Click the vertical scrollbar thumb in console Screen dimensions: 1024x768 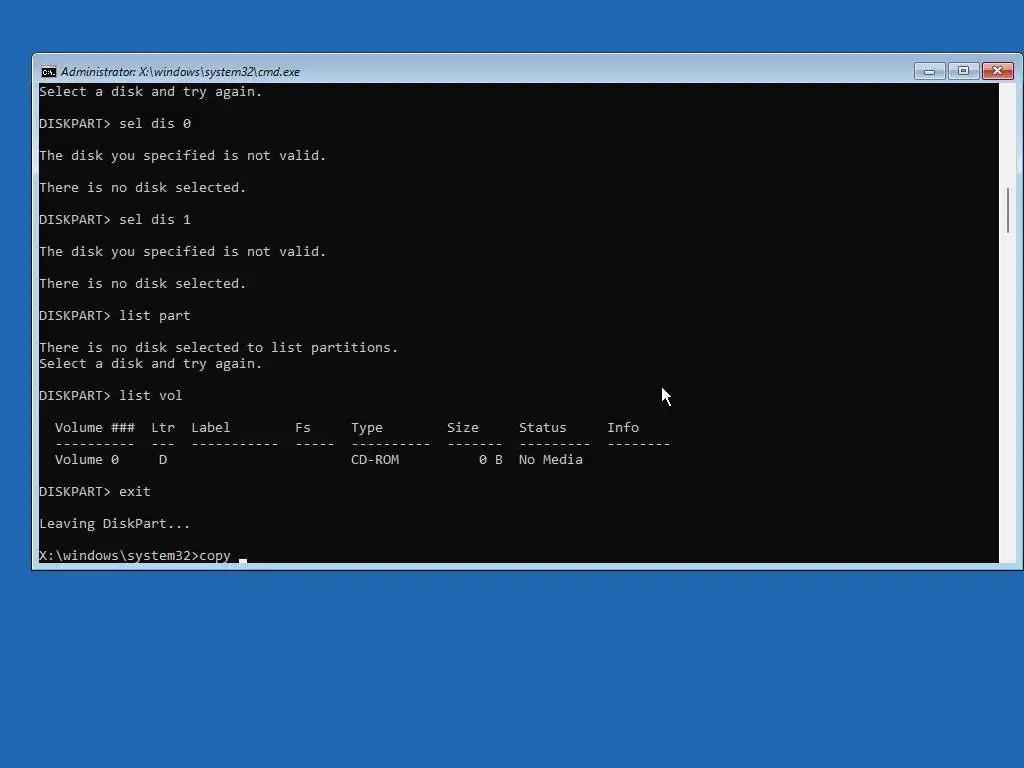point(1008,210)
